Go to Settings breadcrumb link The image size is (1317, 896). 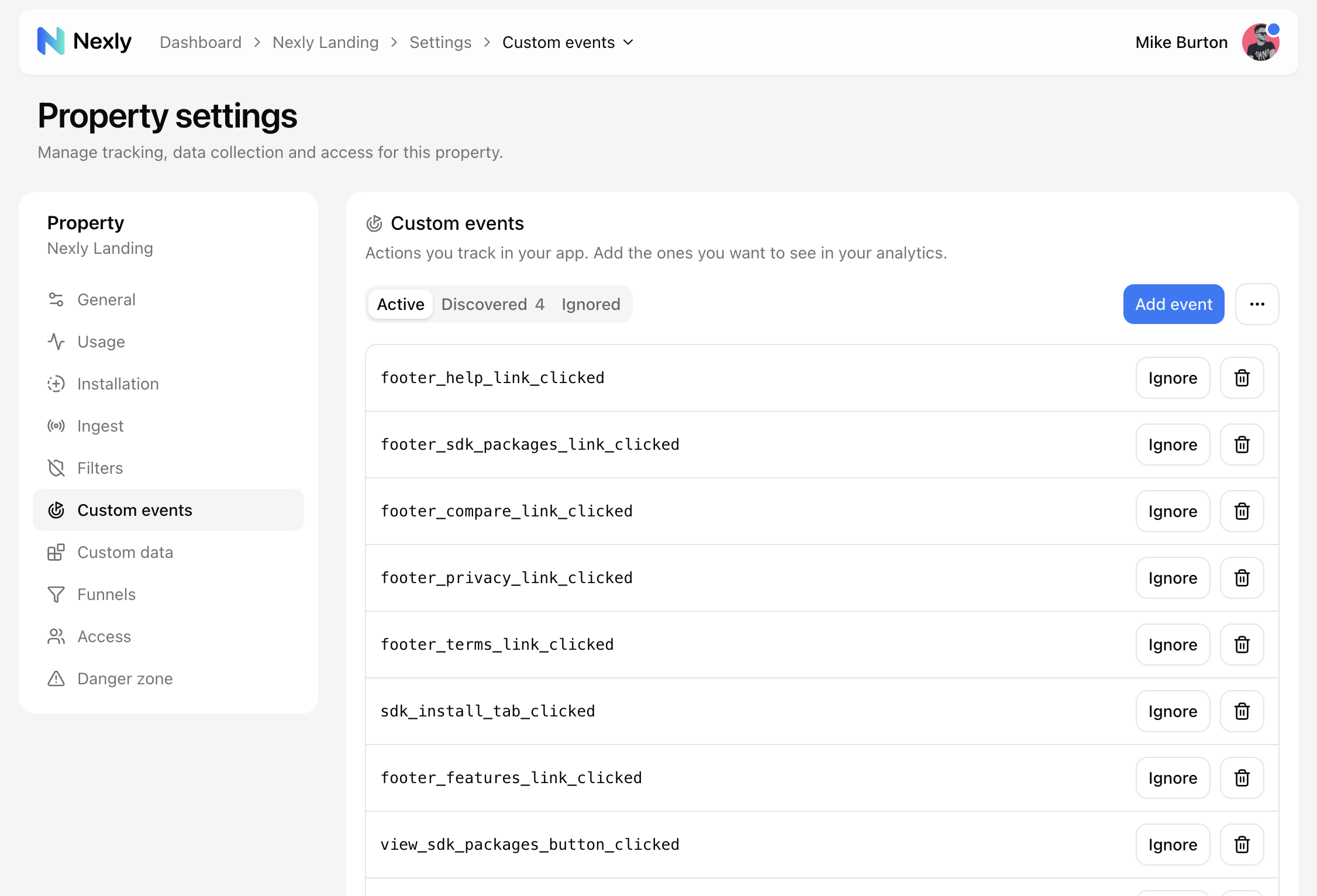click(x=440, y=42)
